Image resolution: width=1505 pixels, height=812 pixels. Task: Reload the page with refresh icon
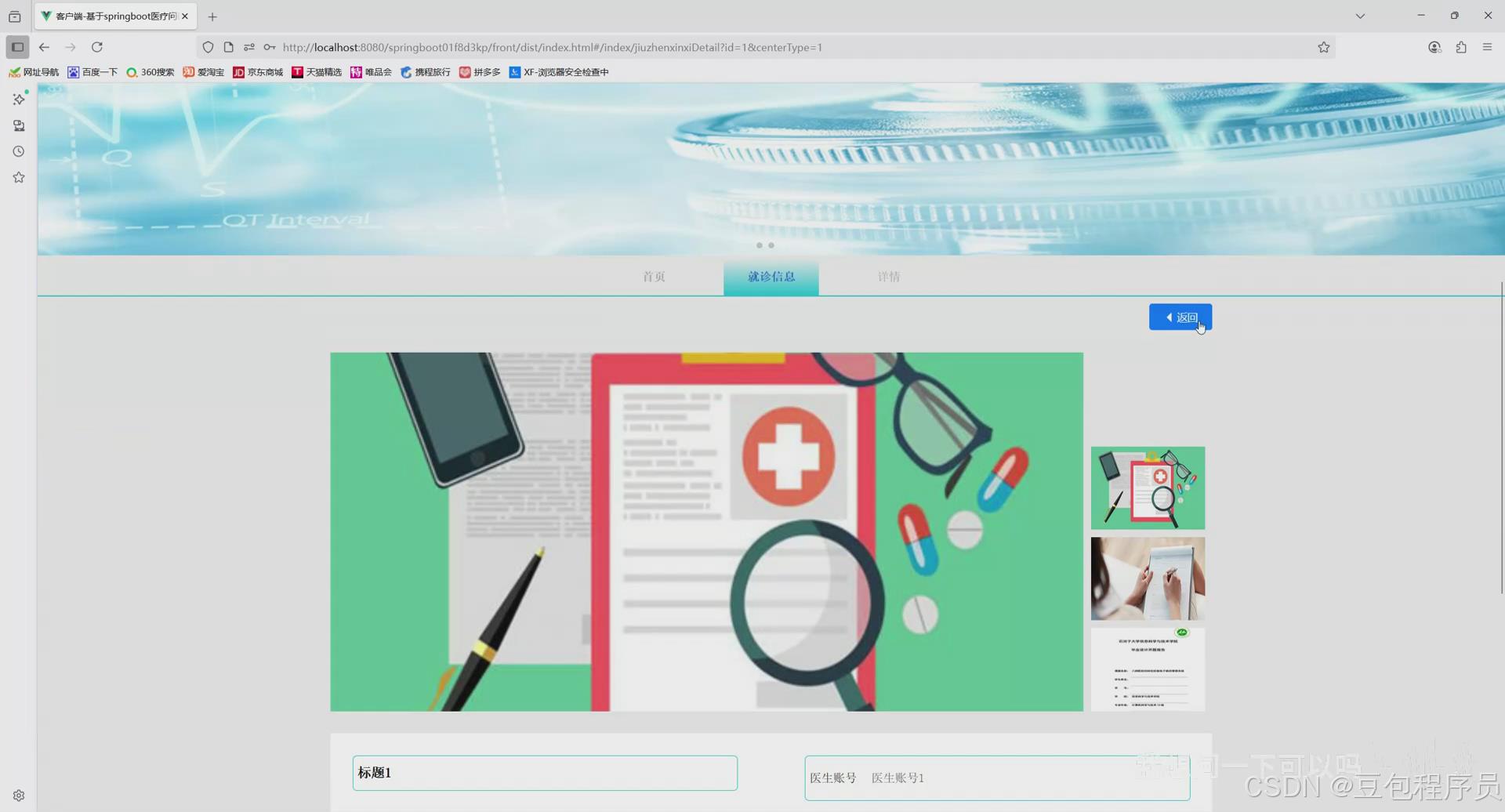point(97,47)
